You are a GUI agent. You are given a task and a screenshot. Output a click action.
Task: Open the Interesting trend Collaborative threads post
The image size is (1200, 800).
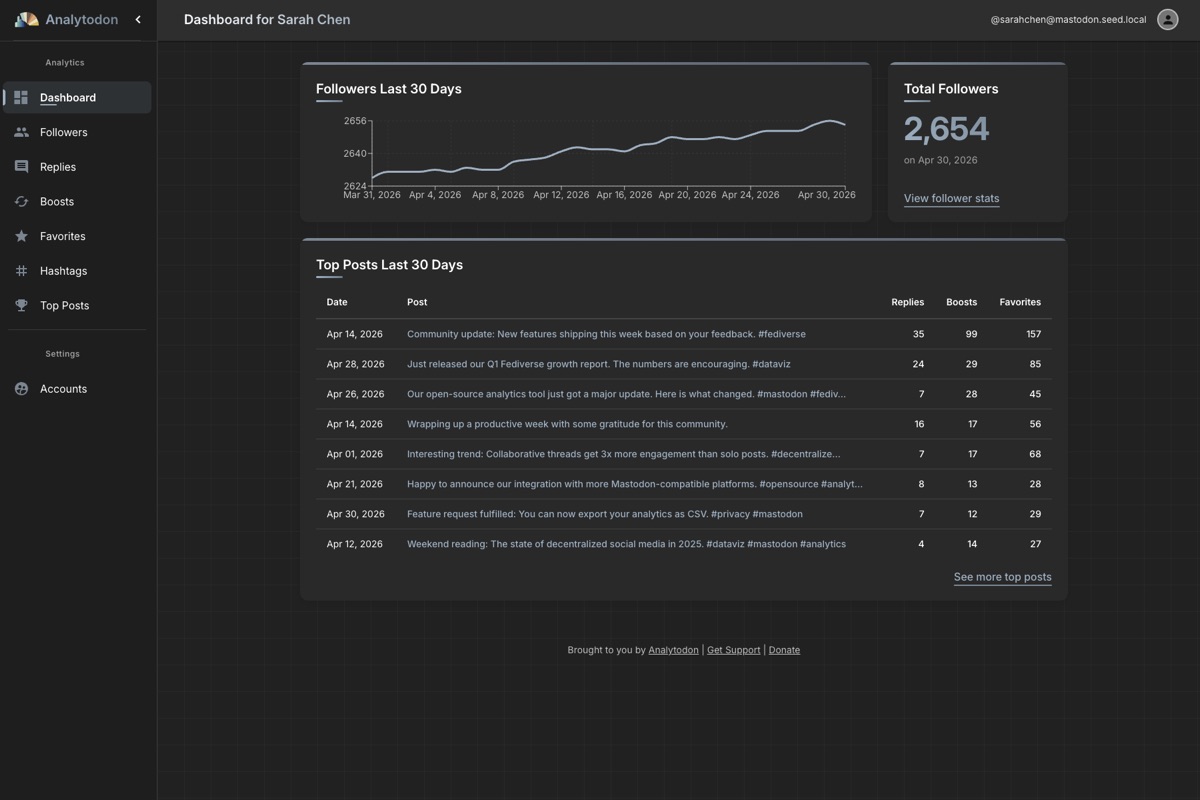(623, 454)
